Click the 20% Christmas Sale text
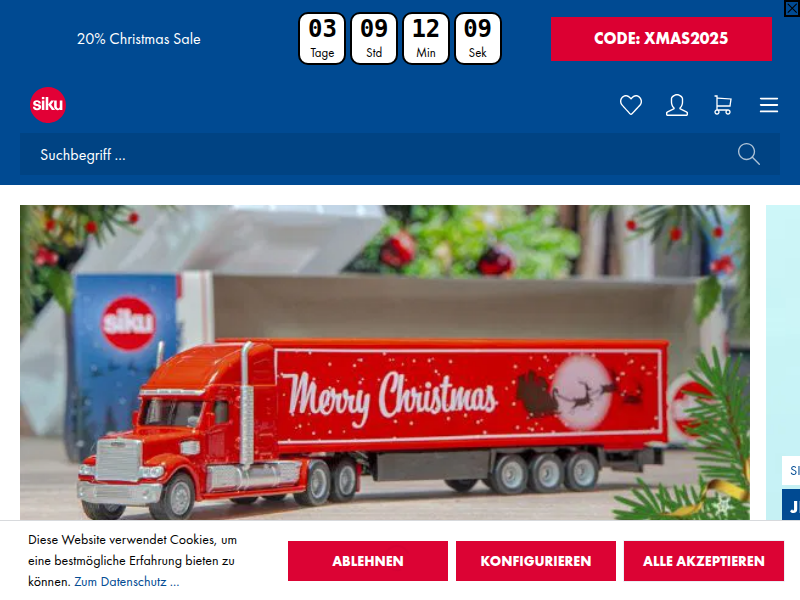800x600 pixels. pos(139,39)
